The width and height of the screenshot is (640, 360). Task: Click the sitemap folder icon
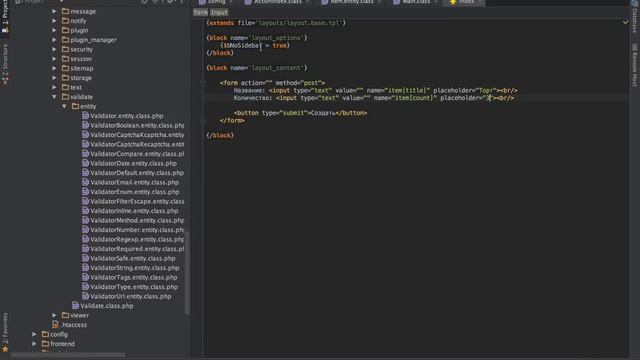[65, 68]
